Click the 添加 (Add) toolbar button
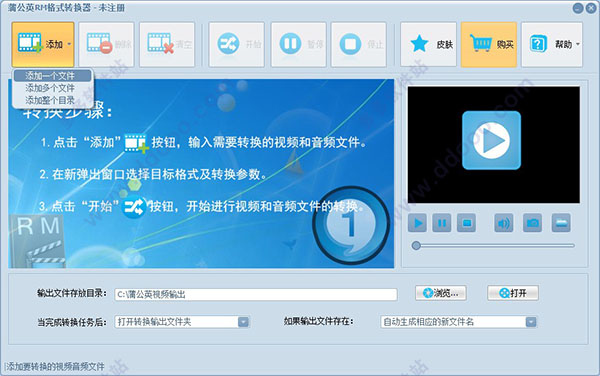 (43, 44)
